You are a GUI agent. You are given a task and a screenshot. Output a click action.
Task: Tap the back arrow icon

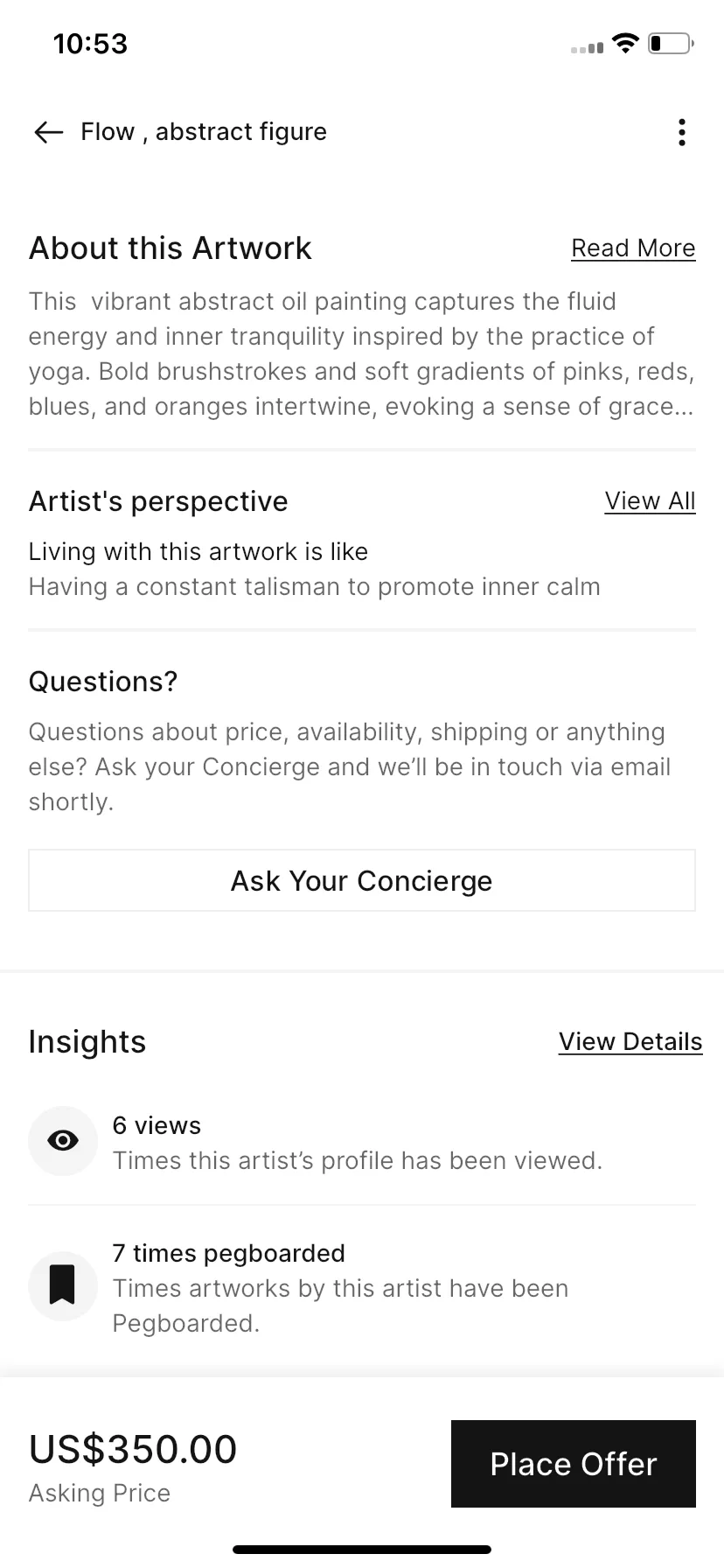coord(49,132)
